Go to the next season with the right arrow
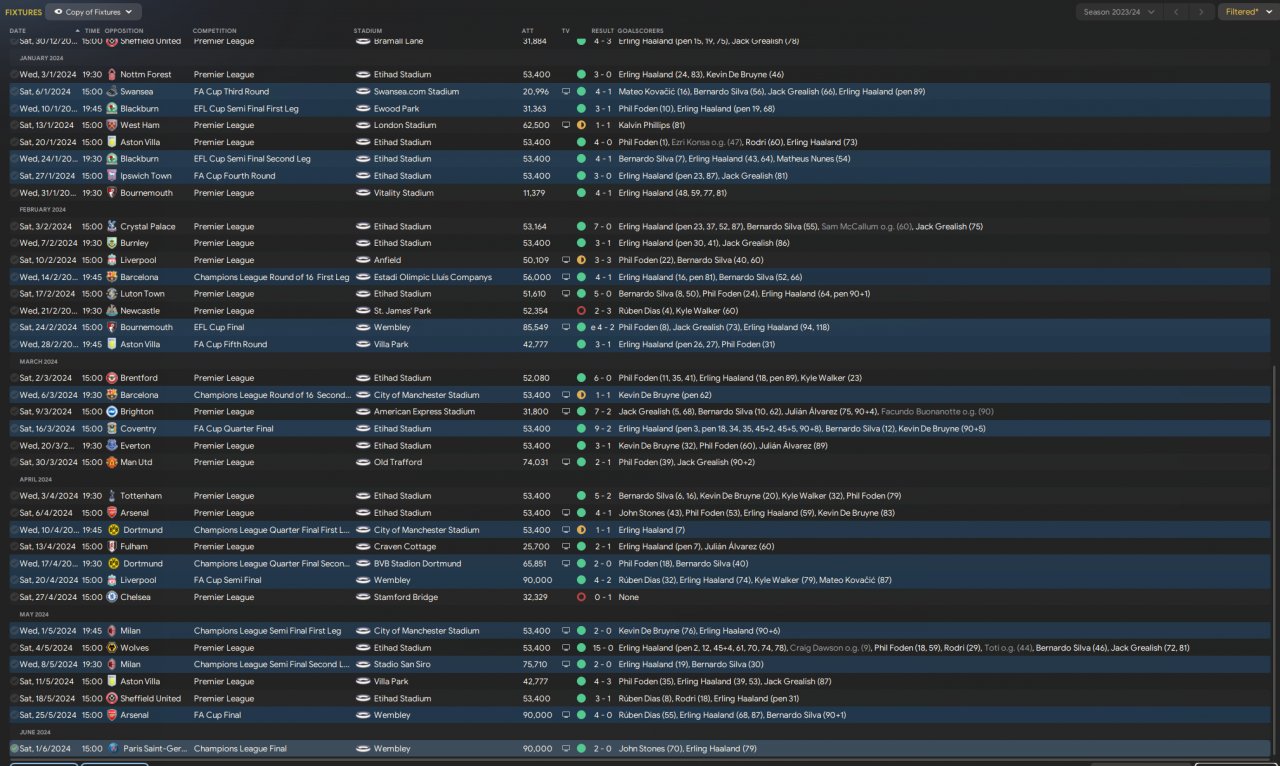The width and height of the screenshot is (1280, 766). [x=1202, y=12]
